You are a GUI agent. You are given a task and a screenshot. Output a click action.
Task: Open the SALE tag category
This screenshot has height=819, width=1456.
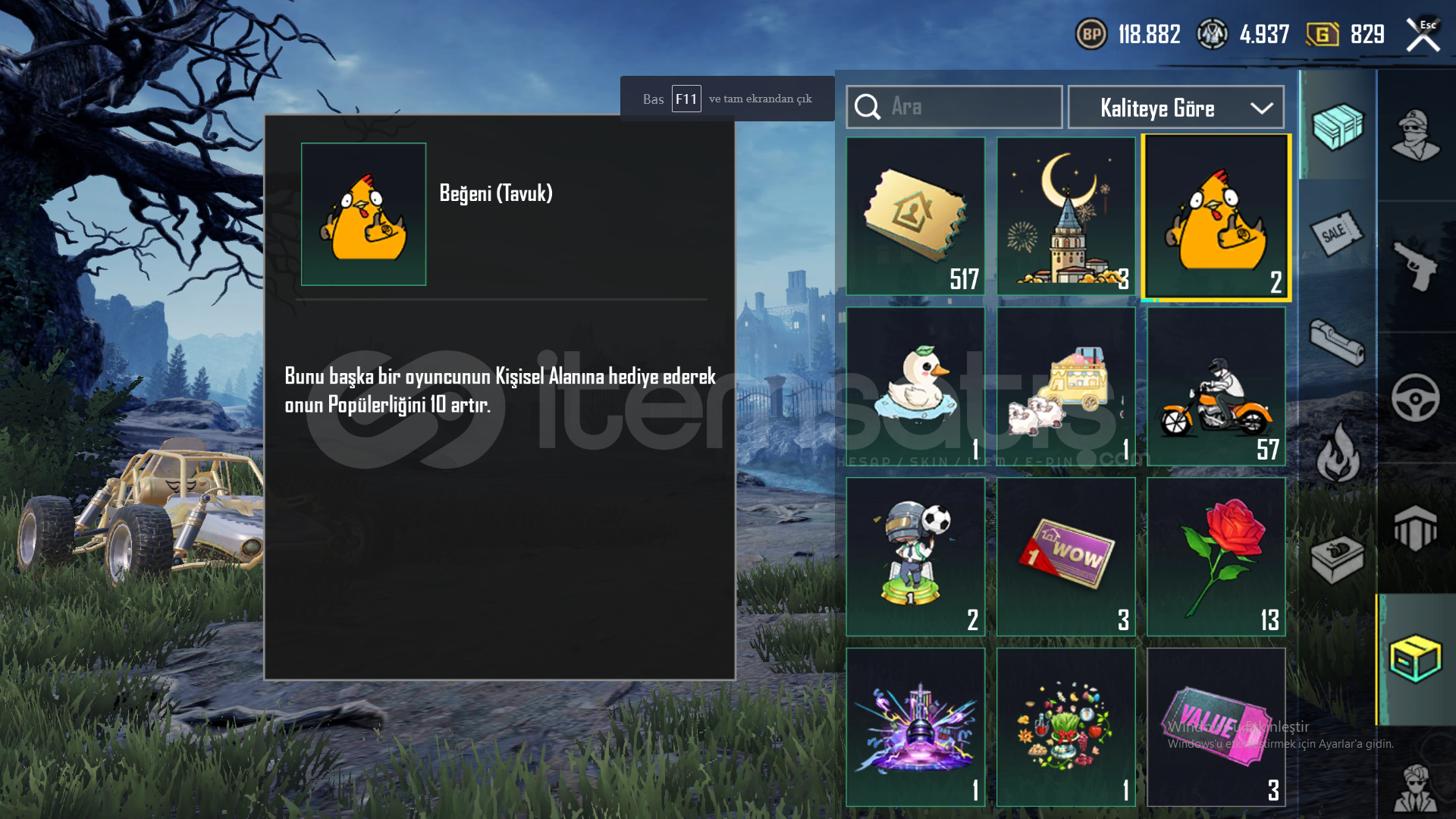tap(1338, 233)
